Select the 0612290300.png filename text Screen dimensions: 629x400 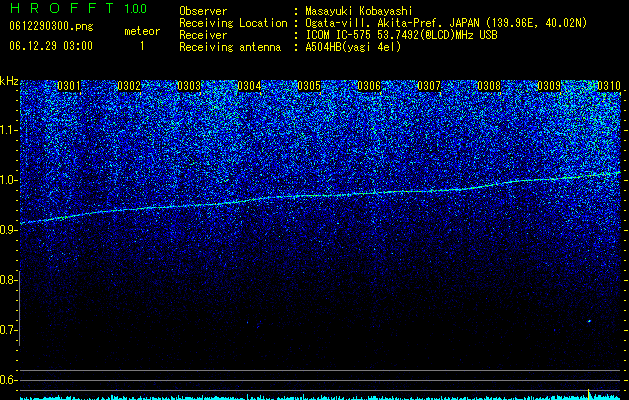coord(51,26)
